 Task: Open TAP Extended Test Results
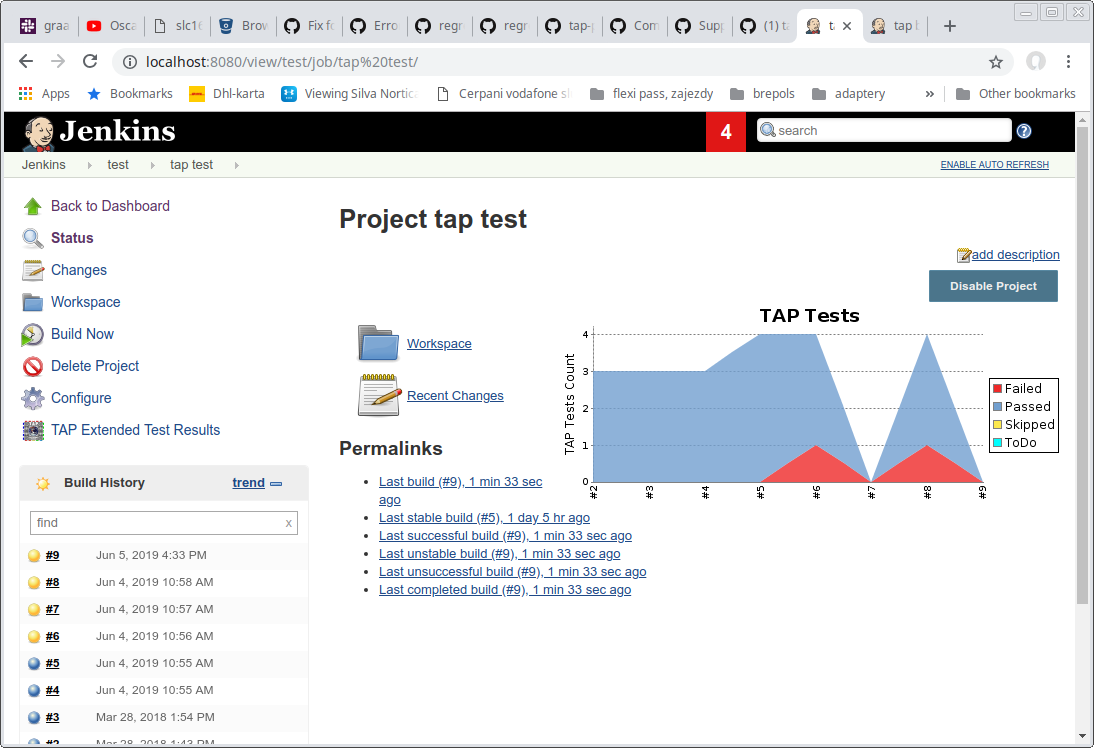point(135,430)
